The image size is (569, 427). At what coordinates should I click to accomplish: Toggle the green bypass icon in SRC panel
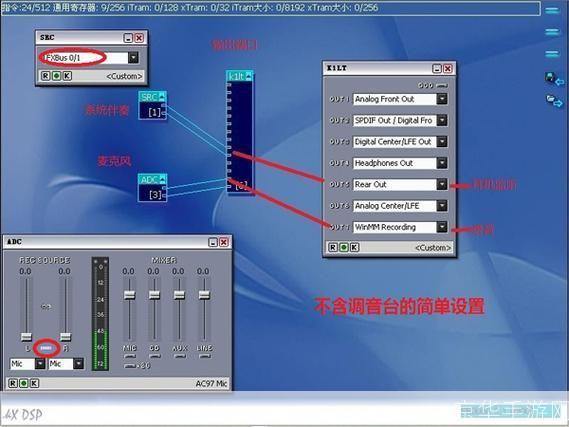tap(56, 76)
